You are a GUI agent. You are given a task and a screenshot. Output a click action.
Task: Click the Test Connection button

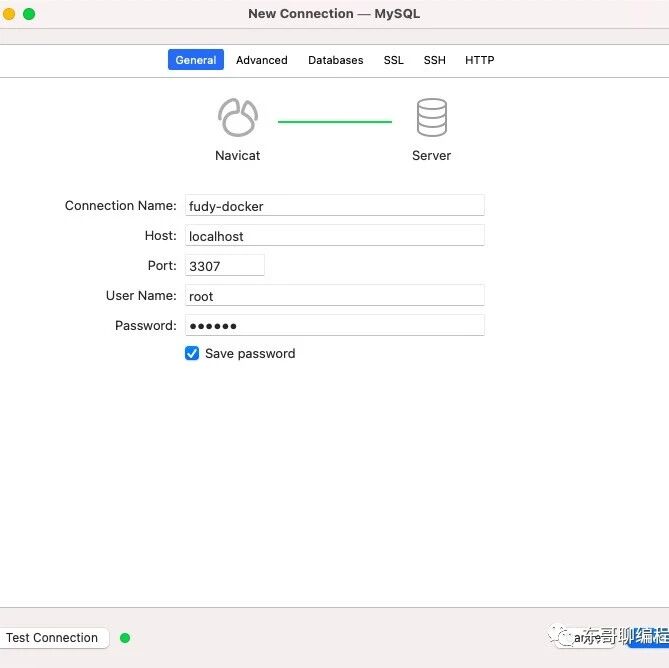(52, 638)
